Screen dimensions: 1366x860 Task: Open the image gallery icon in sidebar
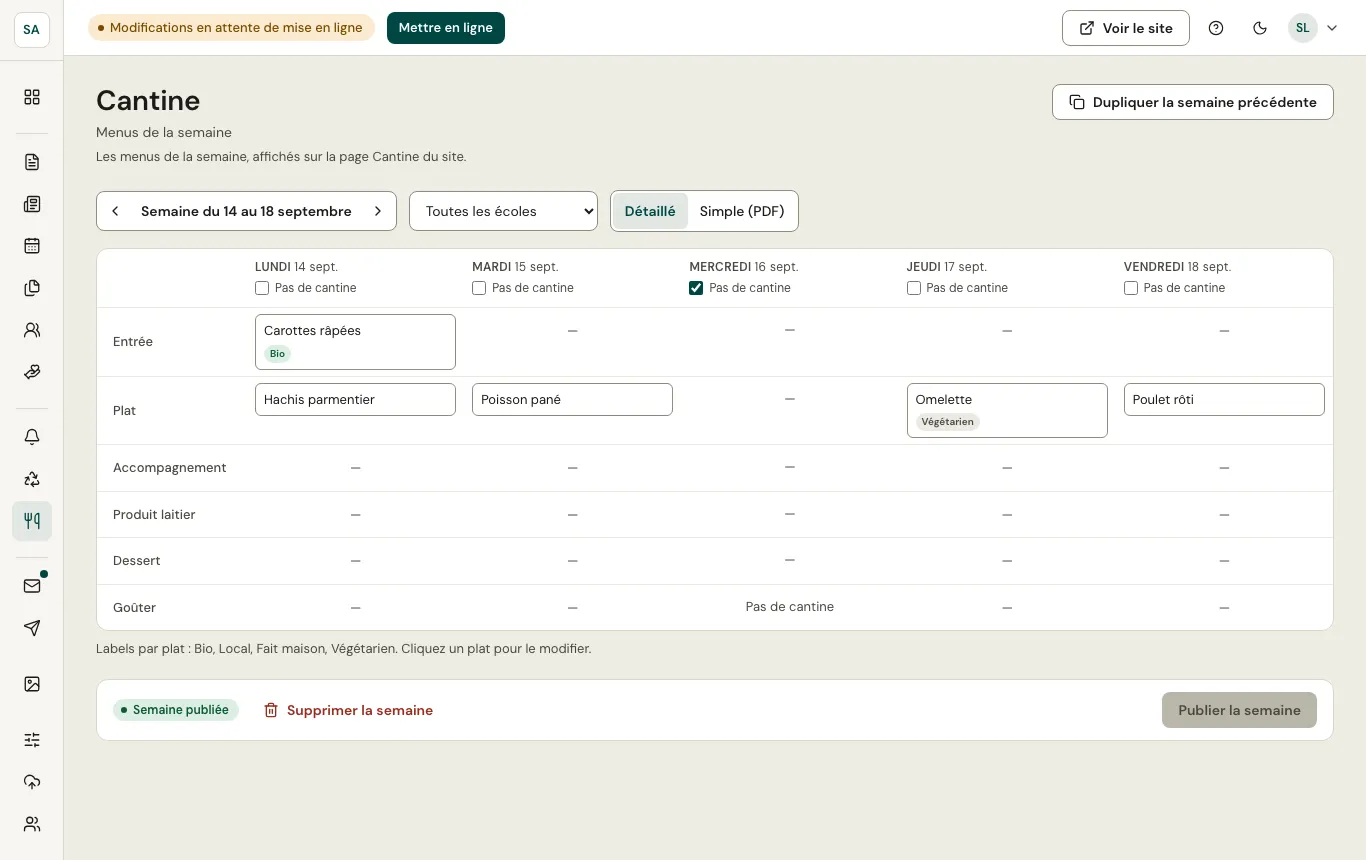click(x=32, y=684)
